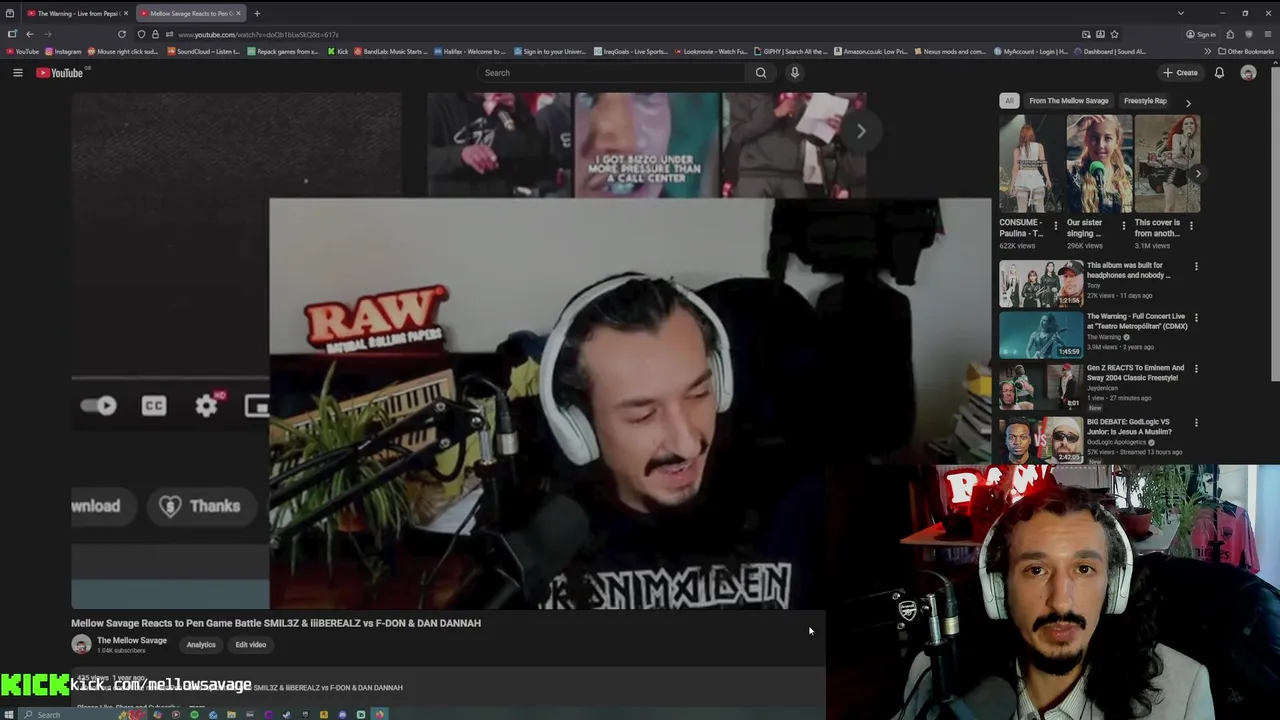Open menu for 'Gen Z REACTS To Eminem' video
Image resolution: width=1280 pixels, height=720 pixels.
pyautogui.click(x=1196, y=369)
